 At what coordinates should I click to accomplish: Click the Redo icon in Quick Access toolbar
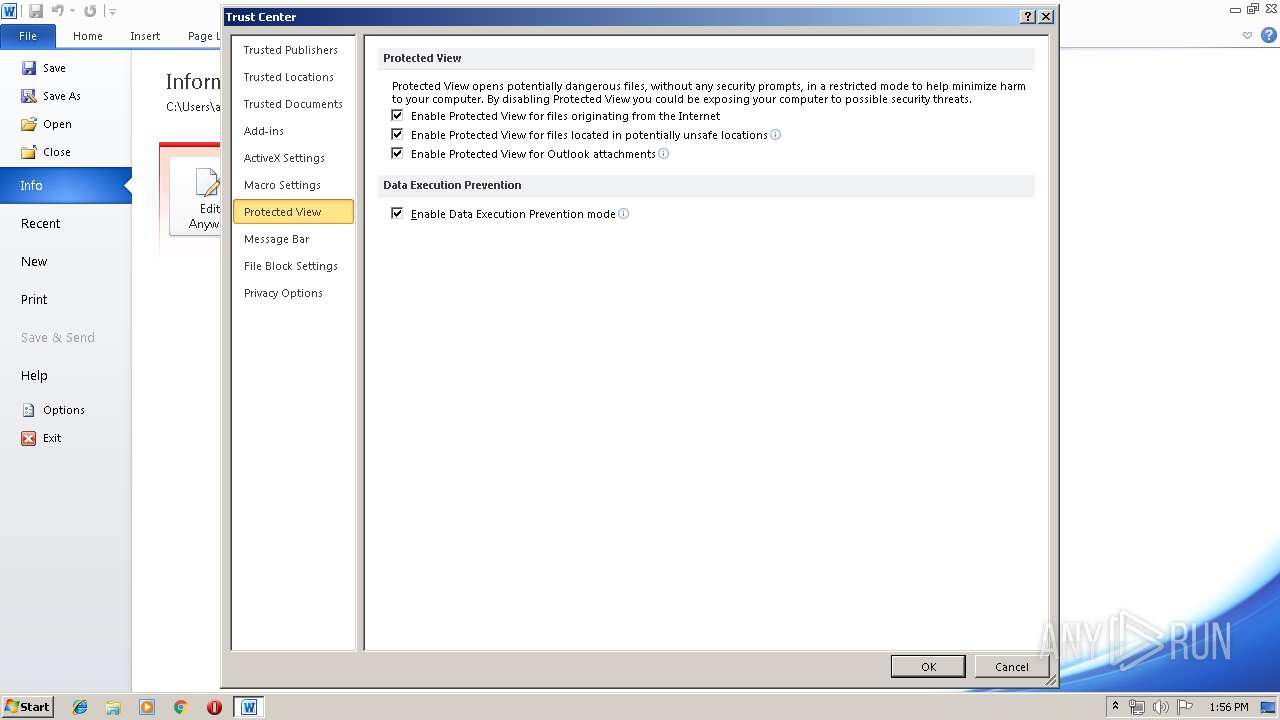point(90,11)
